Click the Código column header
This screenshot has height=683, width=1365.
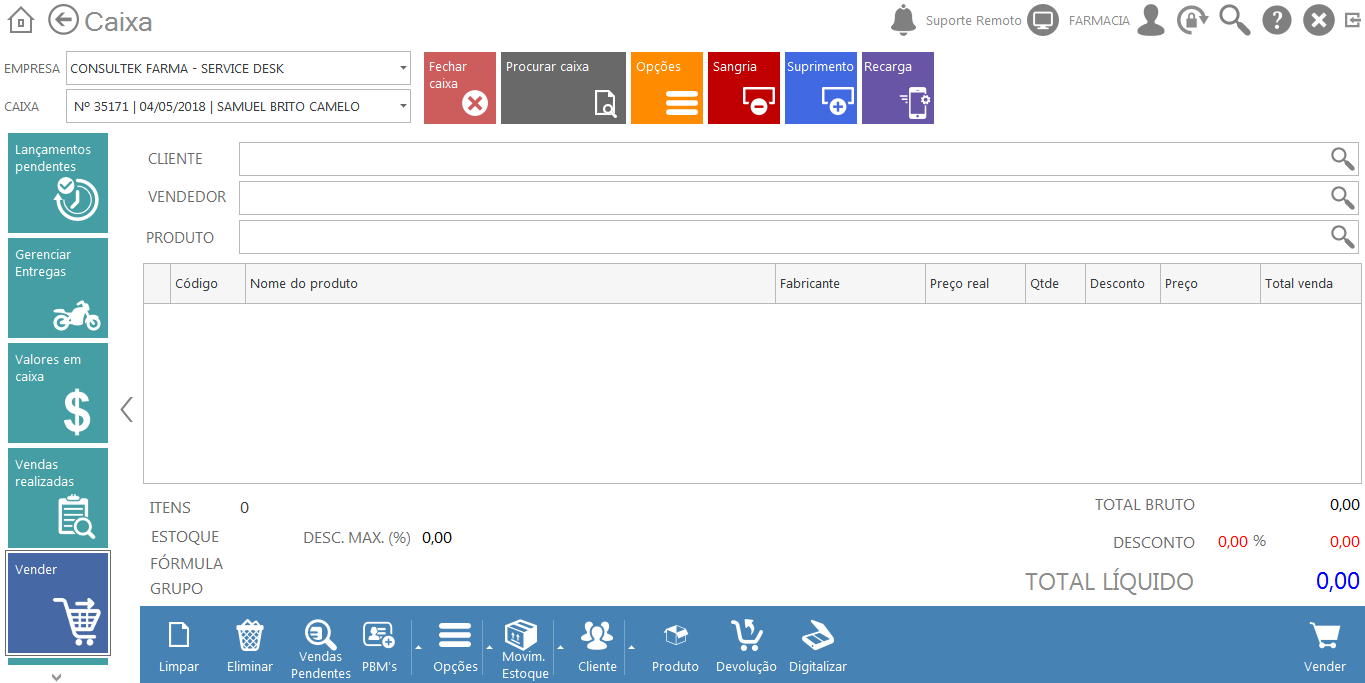(x=208, y=284)
